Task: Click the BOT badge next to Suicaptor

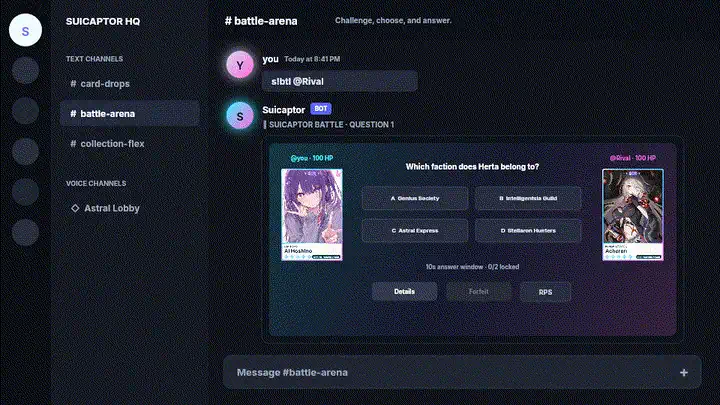Action: click(x=321, y=109)
